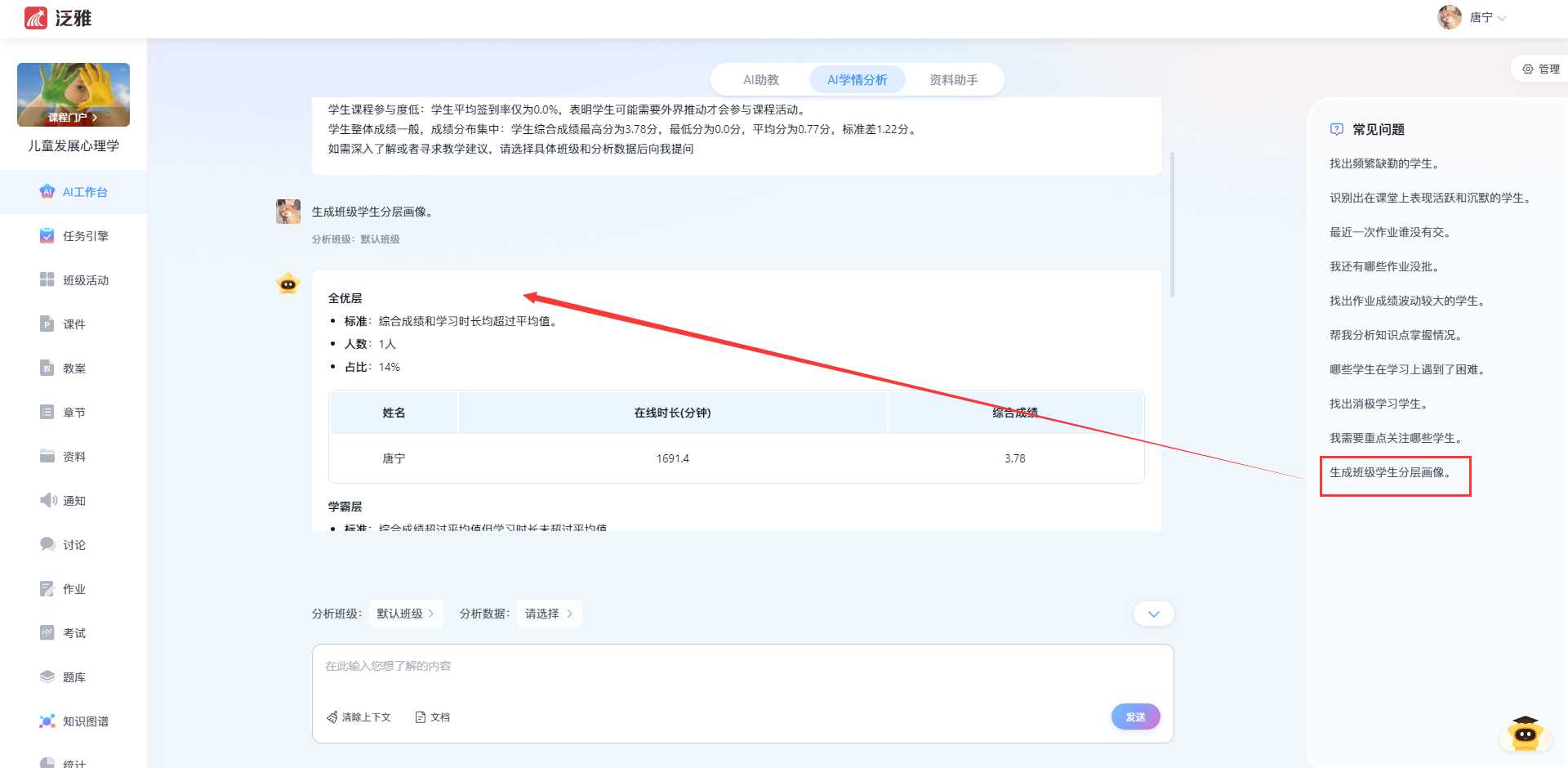Attach a file via 文档 icon

(x=421, y=717)
